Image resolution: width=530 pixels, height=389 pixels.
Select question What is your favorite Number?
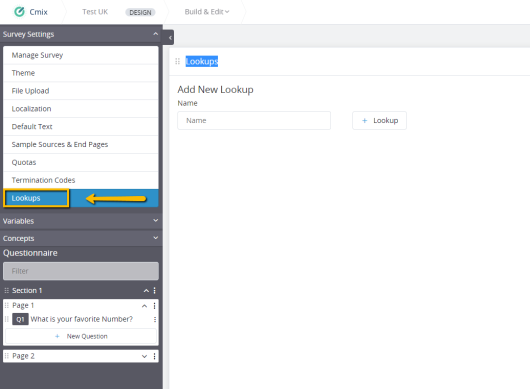81,319
